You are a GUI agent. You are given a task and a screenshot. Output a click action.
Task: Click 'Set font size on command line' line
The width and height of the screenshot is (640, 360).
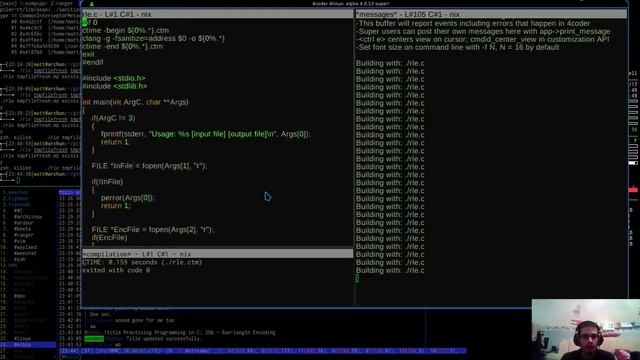458,47
